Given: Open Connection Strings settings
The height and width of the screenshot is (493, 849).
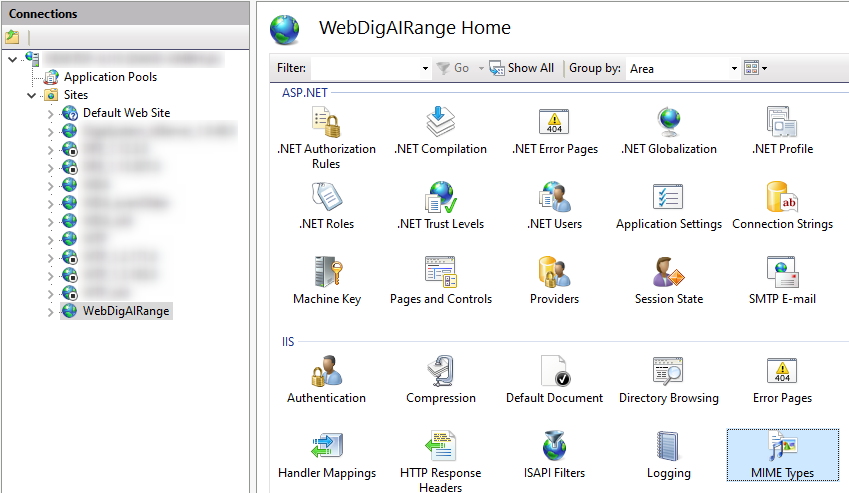Looking at the screenshot, I should [782, 204].
